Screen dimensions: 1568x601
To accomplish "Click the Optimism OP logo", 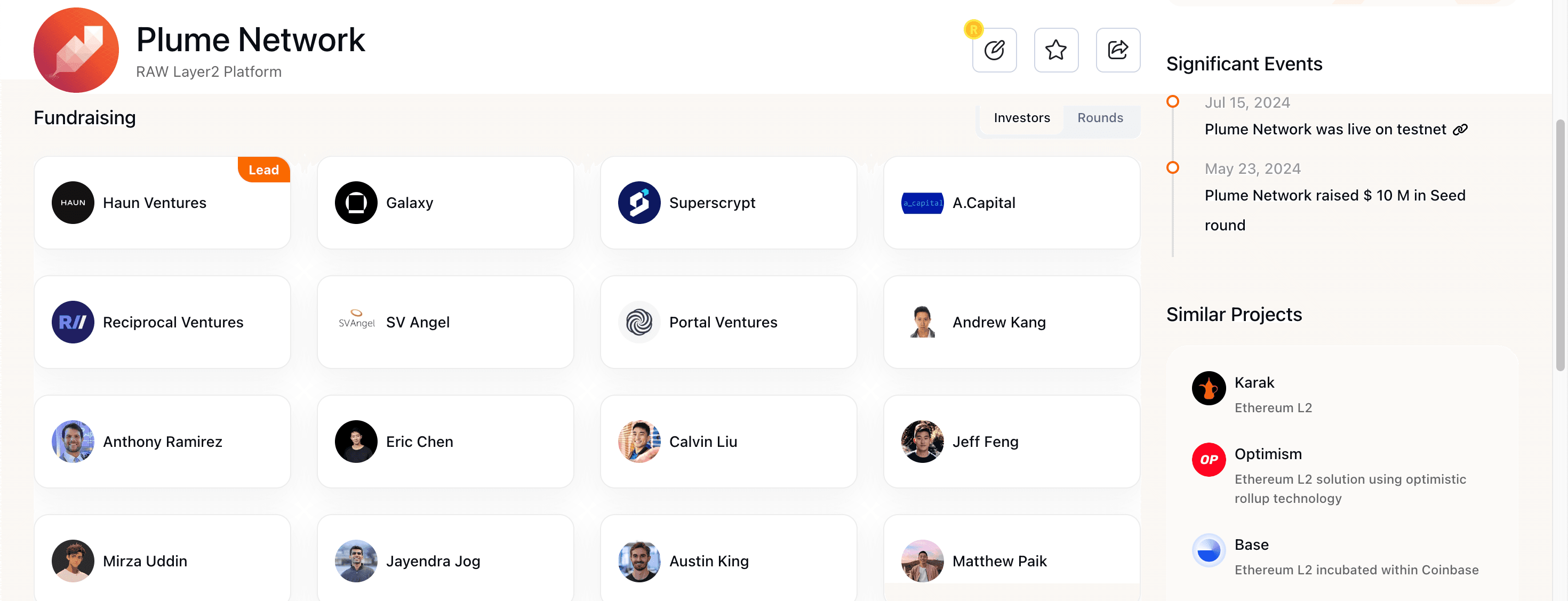I will 1208,459.
